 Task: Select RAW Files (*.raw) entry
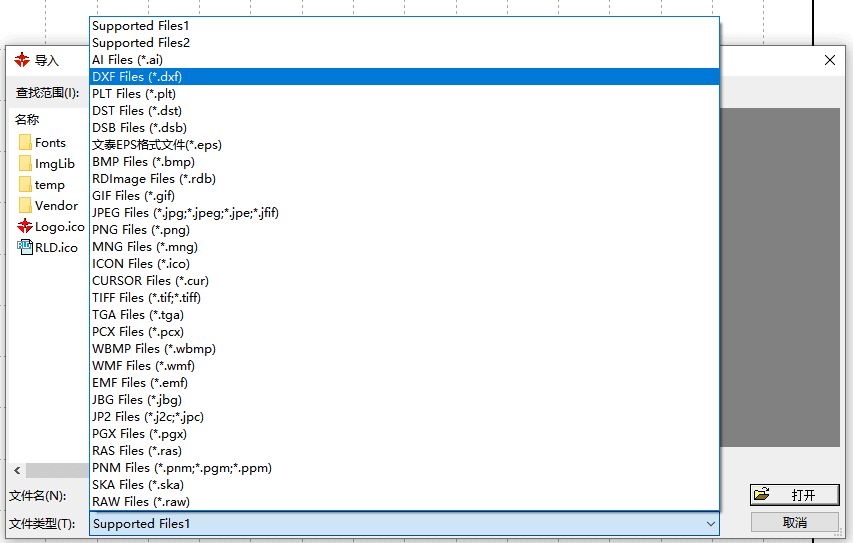pyautogui.click(x=140, y=502)
